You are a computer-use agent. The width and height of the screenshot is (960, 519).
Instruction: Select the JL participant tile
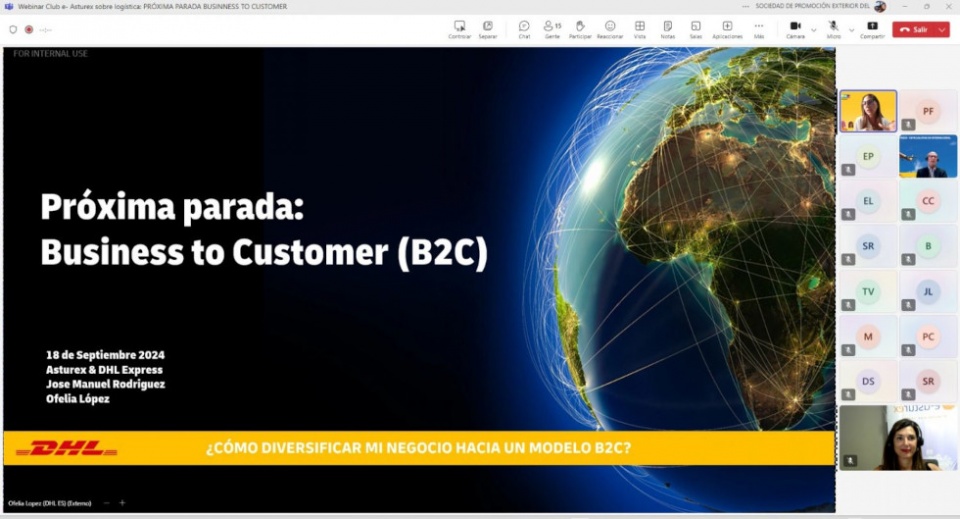click(x=928, y=291)
